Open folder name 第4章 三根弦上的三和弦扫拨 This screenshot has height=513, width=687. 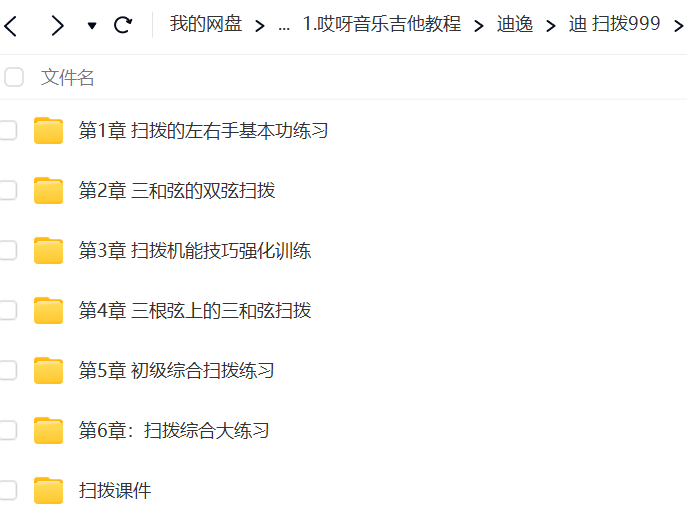click(x=195, y=311)
